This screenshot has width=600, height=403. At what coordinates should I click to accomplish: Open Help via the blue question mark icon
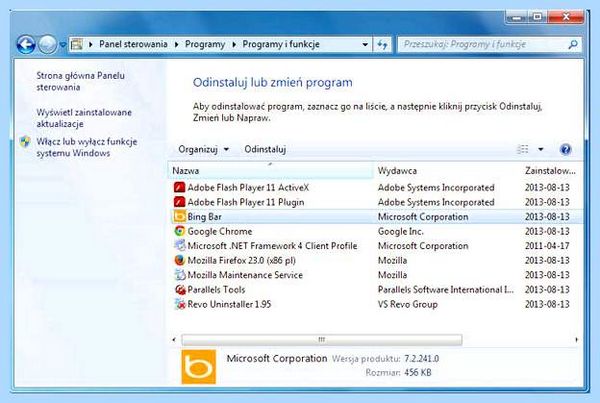[565, 149]
